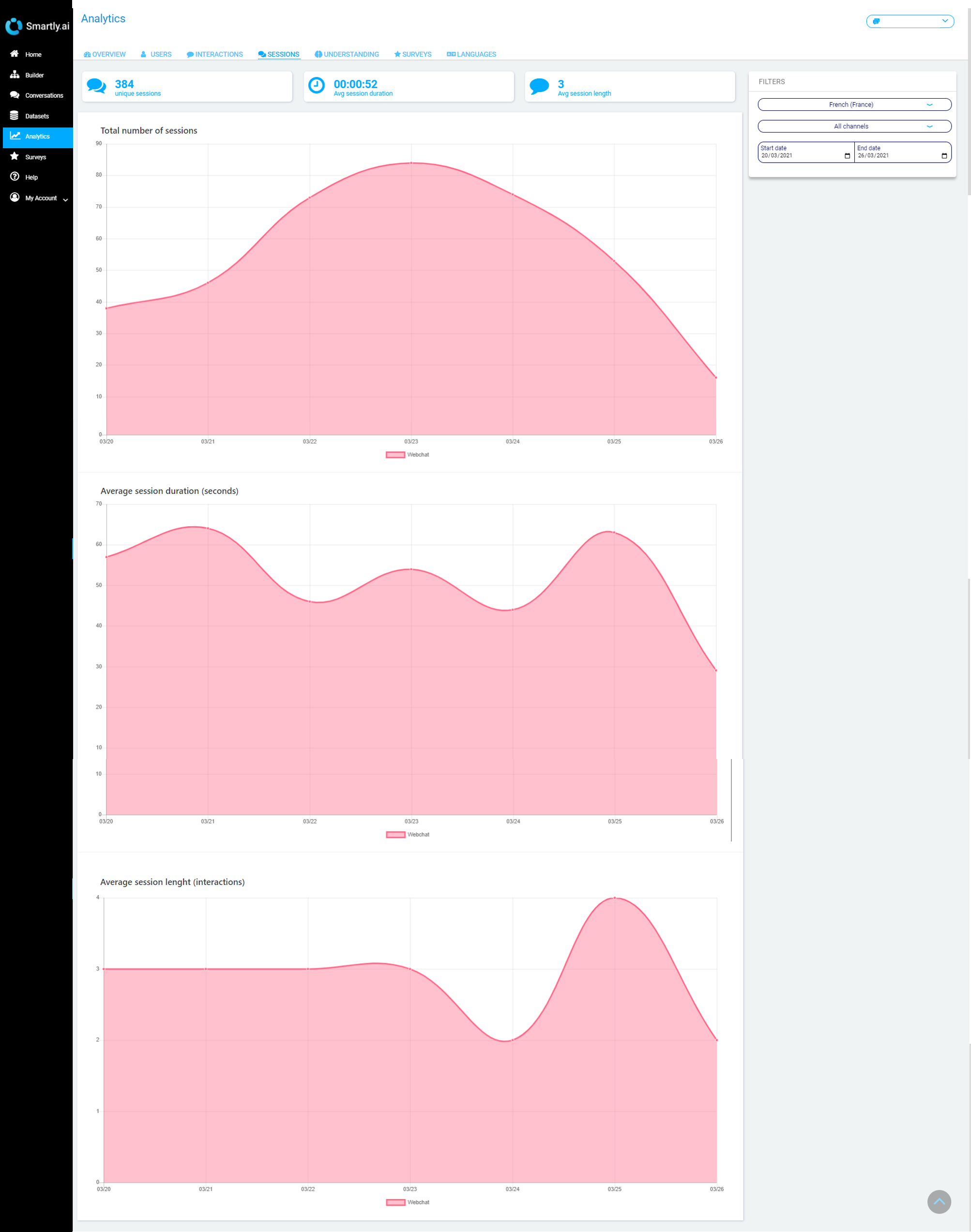Toggle Webchat legend in Total sessions chart
The image size is (971, 1232).
pos(407,455)
